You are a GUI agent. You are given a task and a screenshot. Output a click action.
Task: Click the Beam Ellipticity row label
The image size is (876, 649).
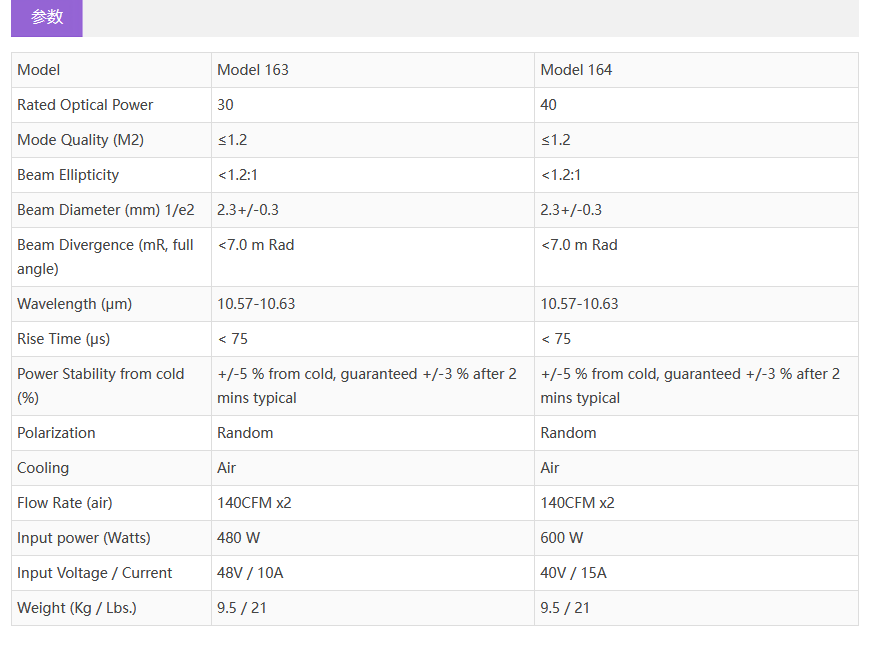coord(68,175)
